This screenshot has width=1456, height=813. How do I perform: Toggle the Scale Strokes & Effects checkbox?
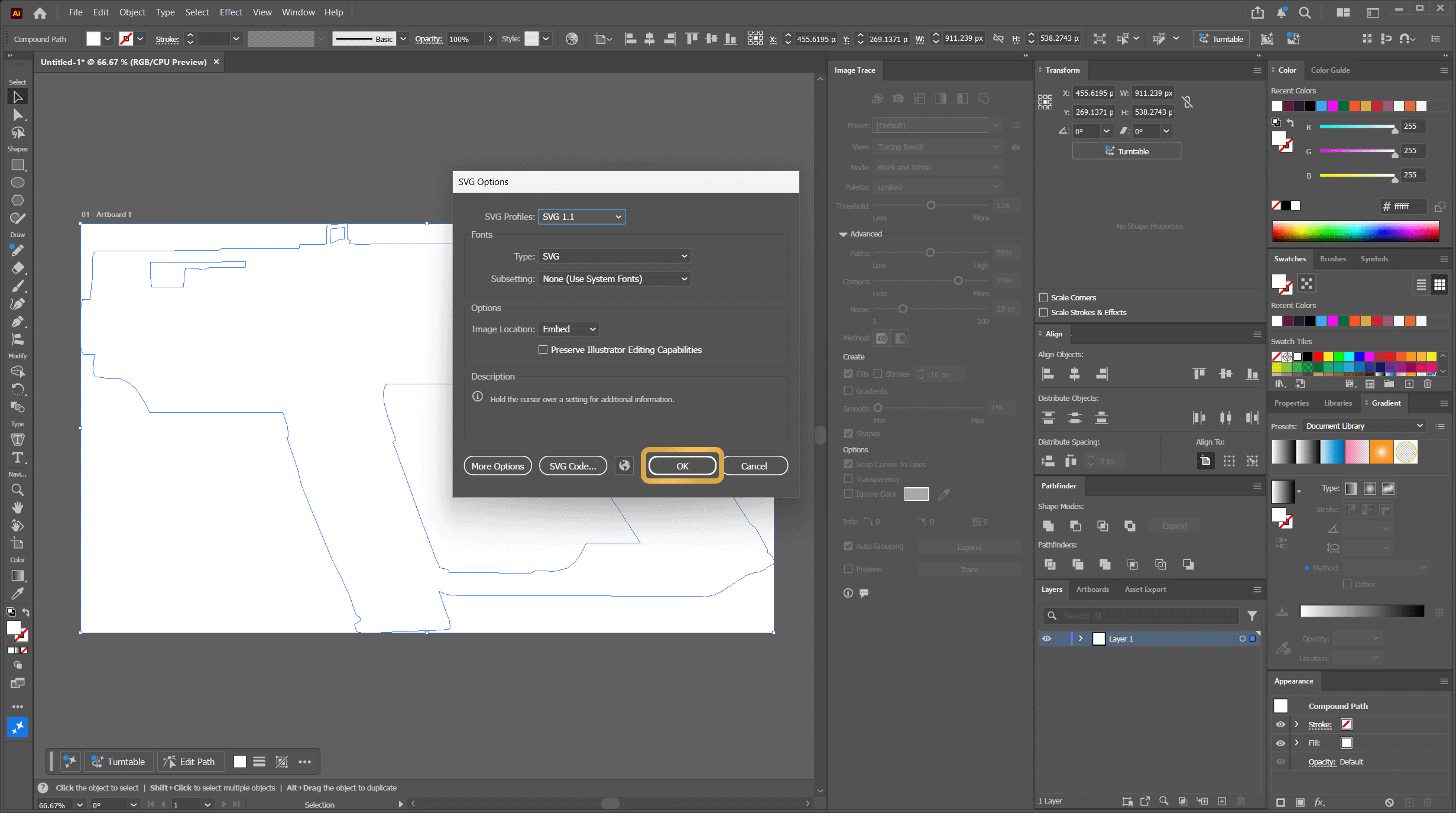coord(1043,312)
